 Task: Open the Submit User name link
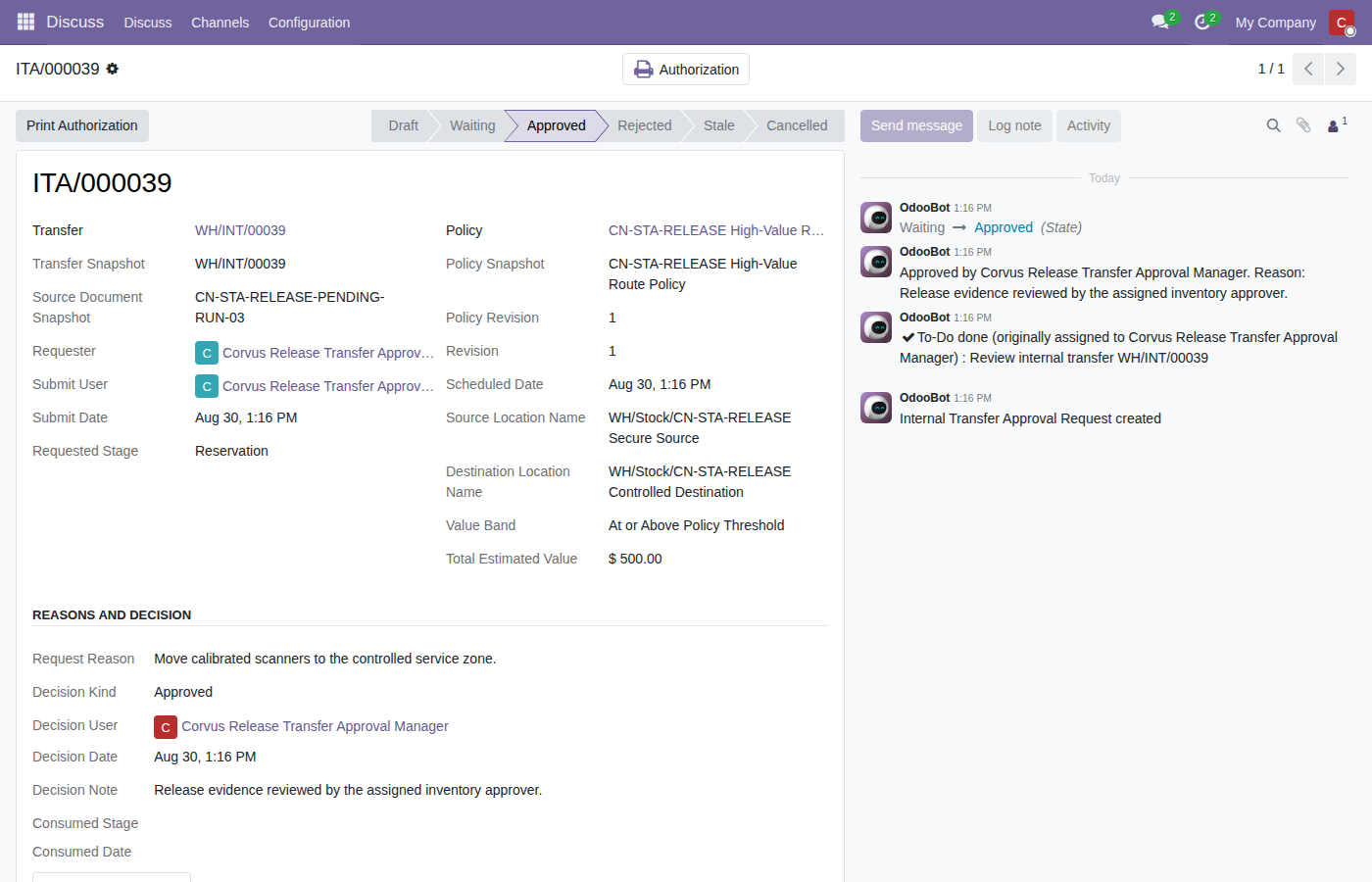(328, 386)
